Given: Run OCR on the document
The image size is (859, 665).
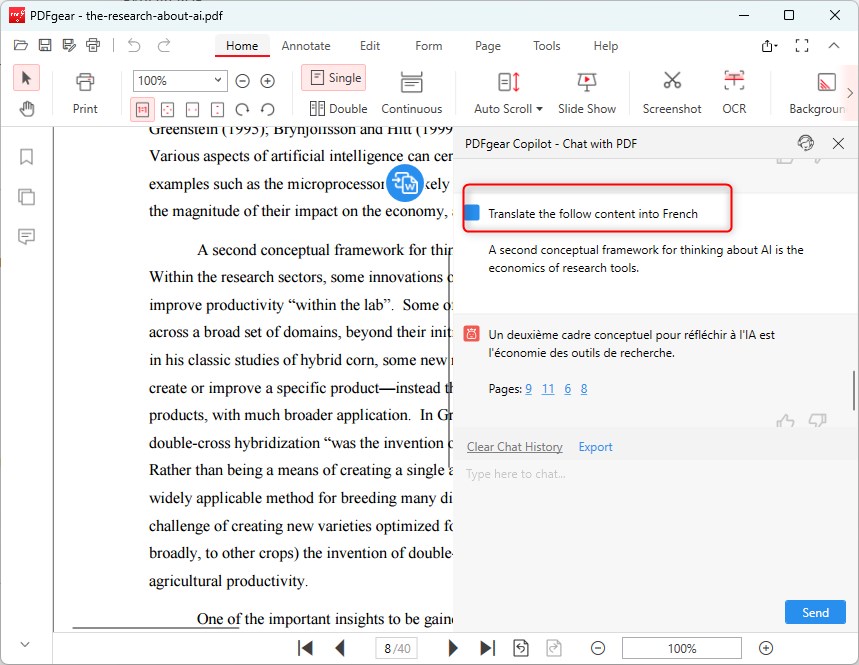Looking at the screenshot, I should coord(734,90).
